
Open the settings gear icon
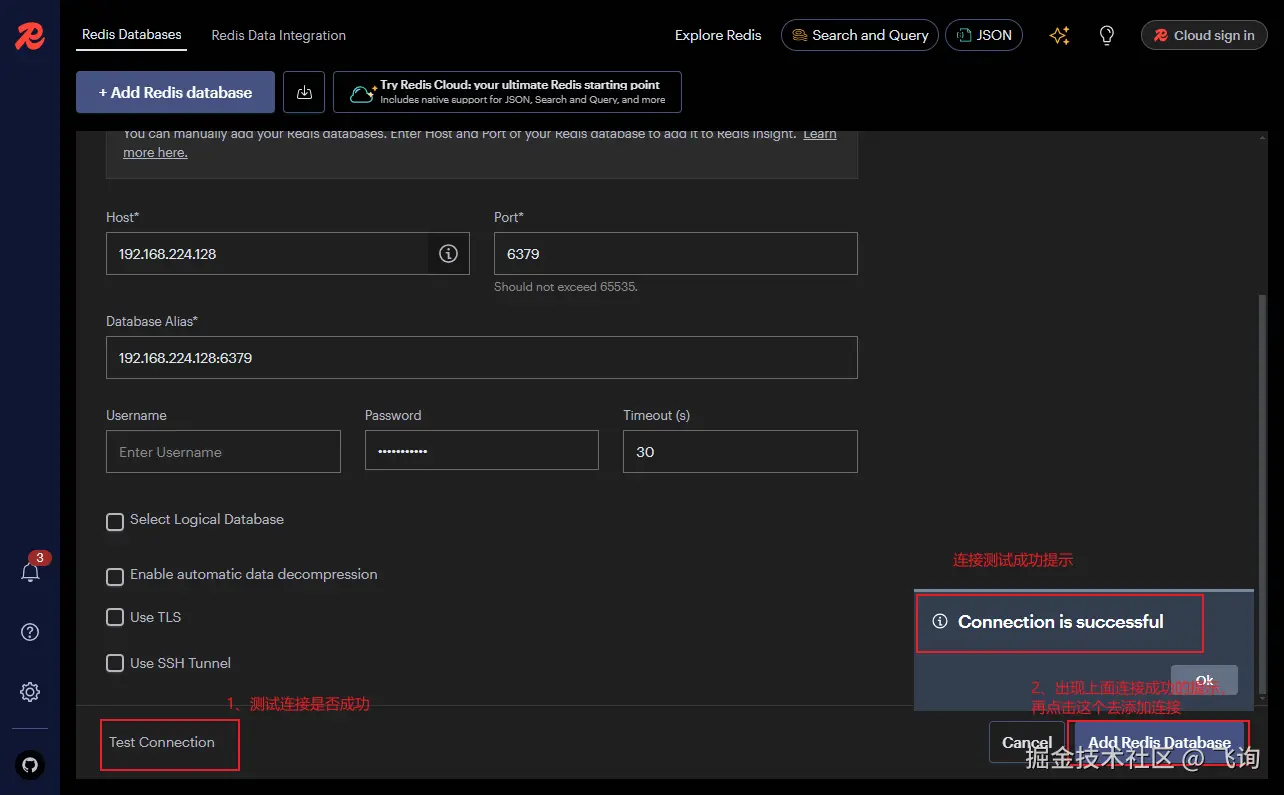30,692
